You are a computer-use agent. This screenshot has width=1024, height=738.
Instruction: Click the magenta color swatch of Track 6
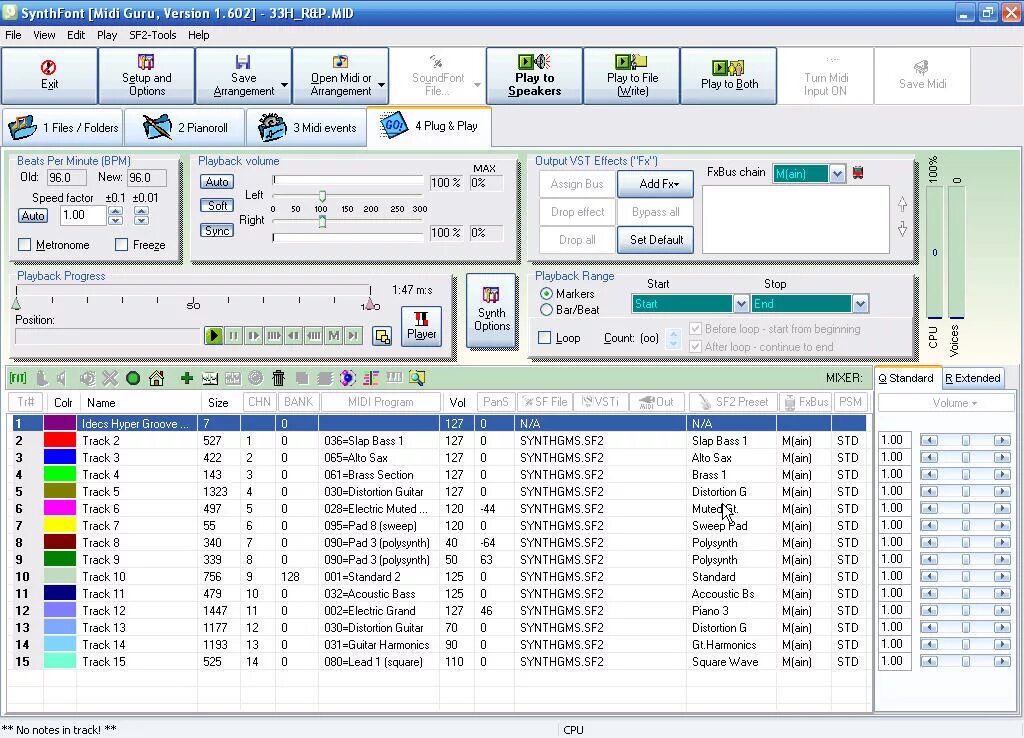(x=59, y=509)
